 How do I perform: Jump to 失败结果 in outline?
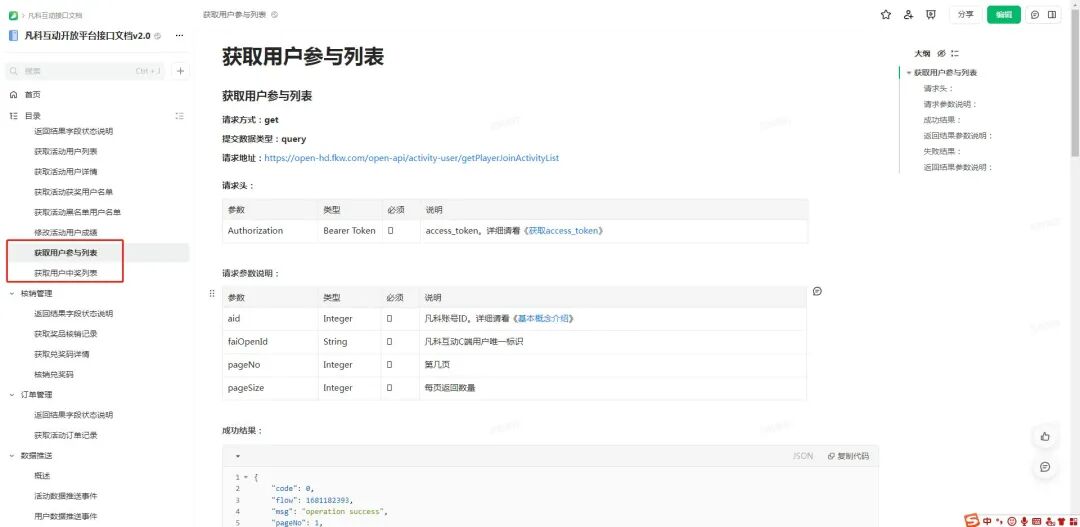coord(942,152)
